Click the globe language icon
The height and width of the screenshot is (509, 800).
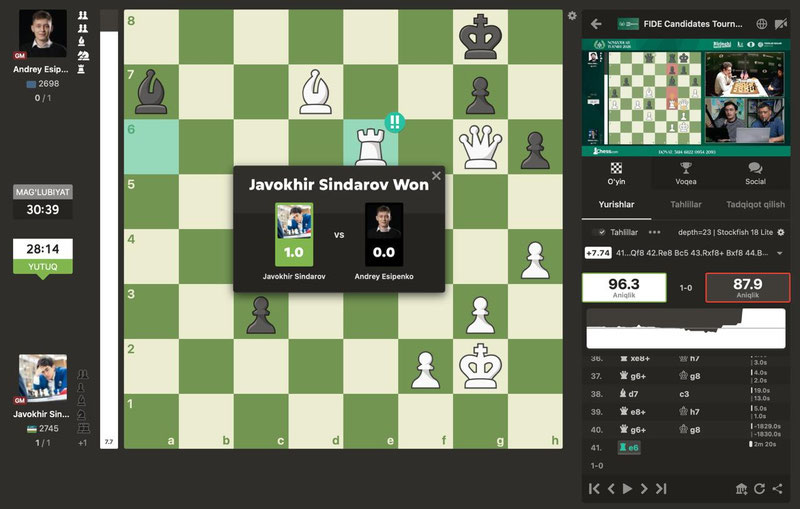(761, 23)
